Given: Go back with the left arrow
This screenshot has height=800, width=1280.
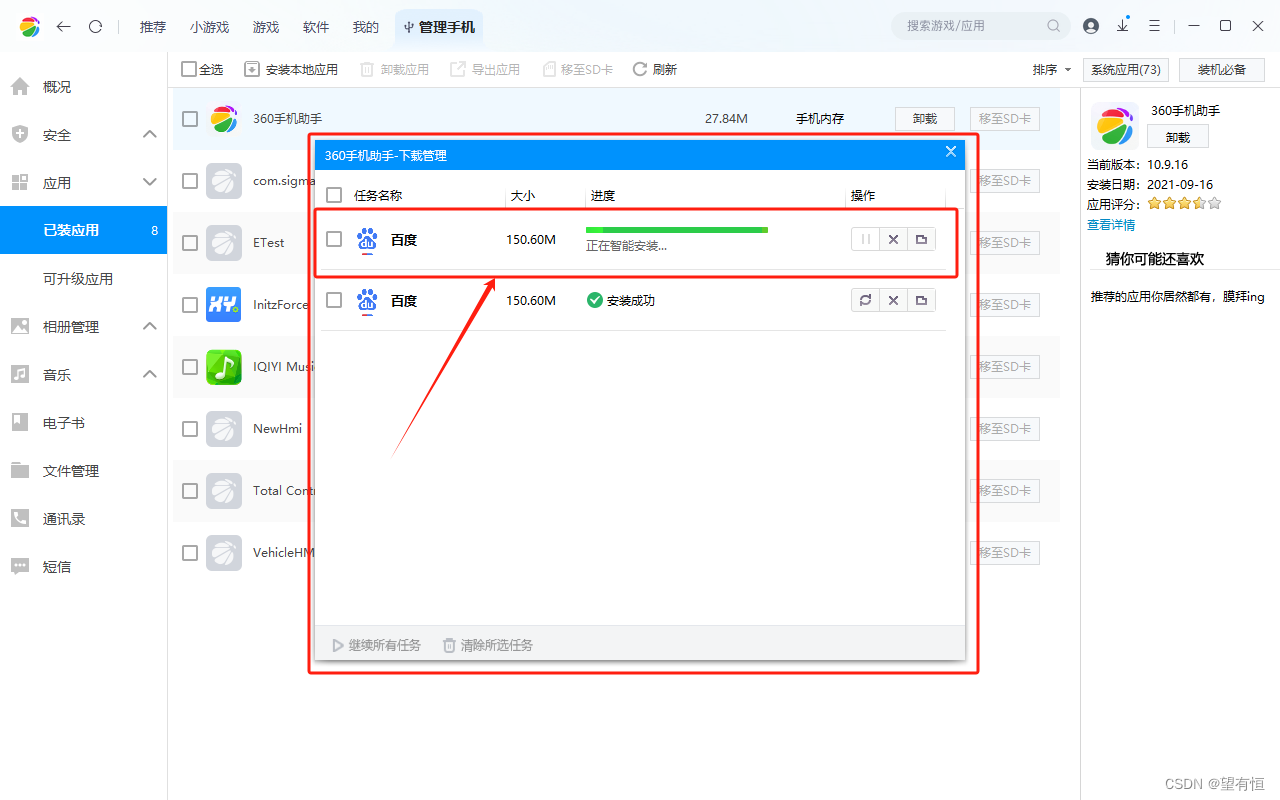Looking at the screenshot, I should (63, 27).
